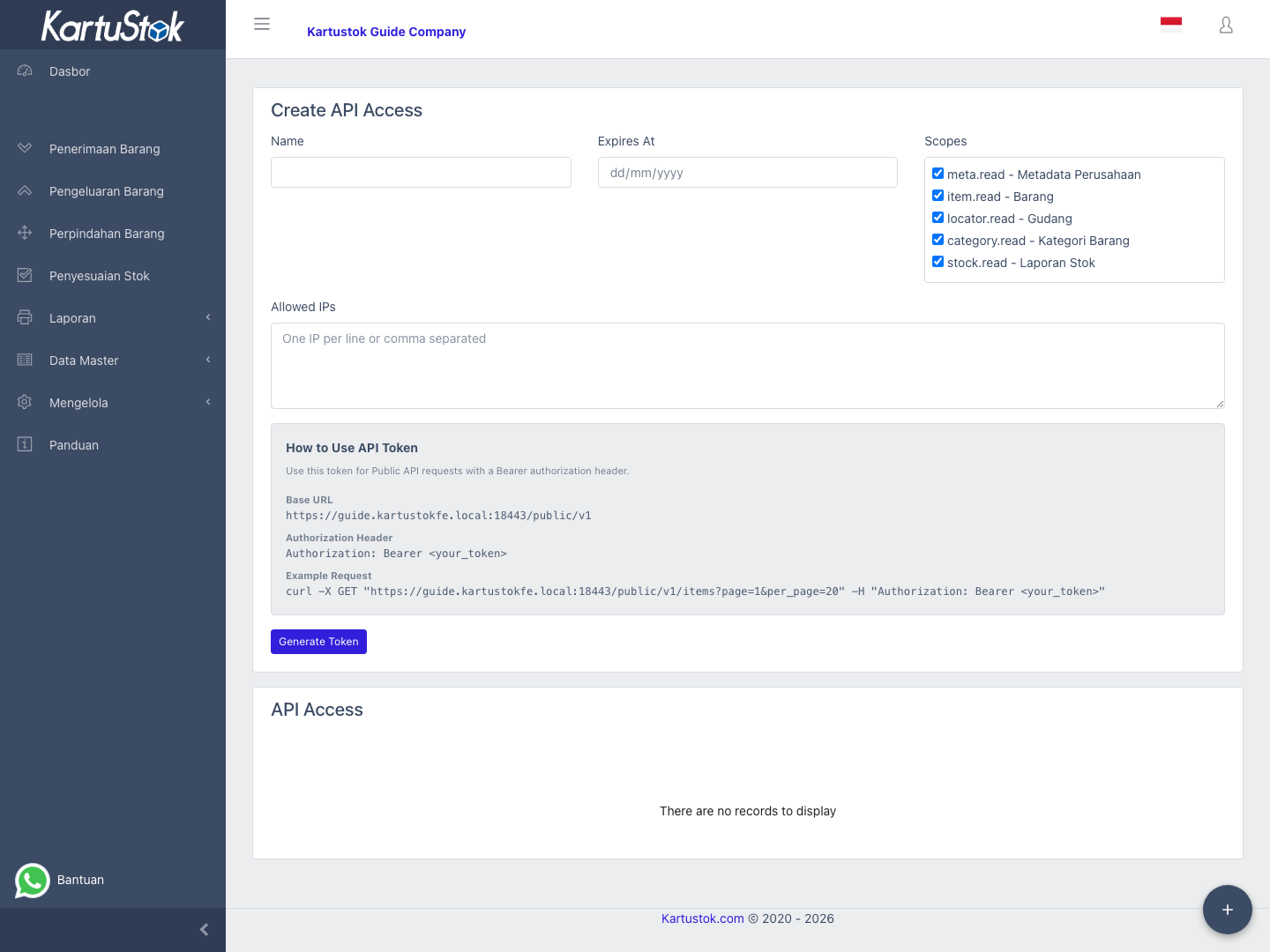Collapse the sidebar with bottom chevron
1270x952 pixels.
[204, 930]
